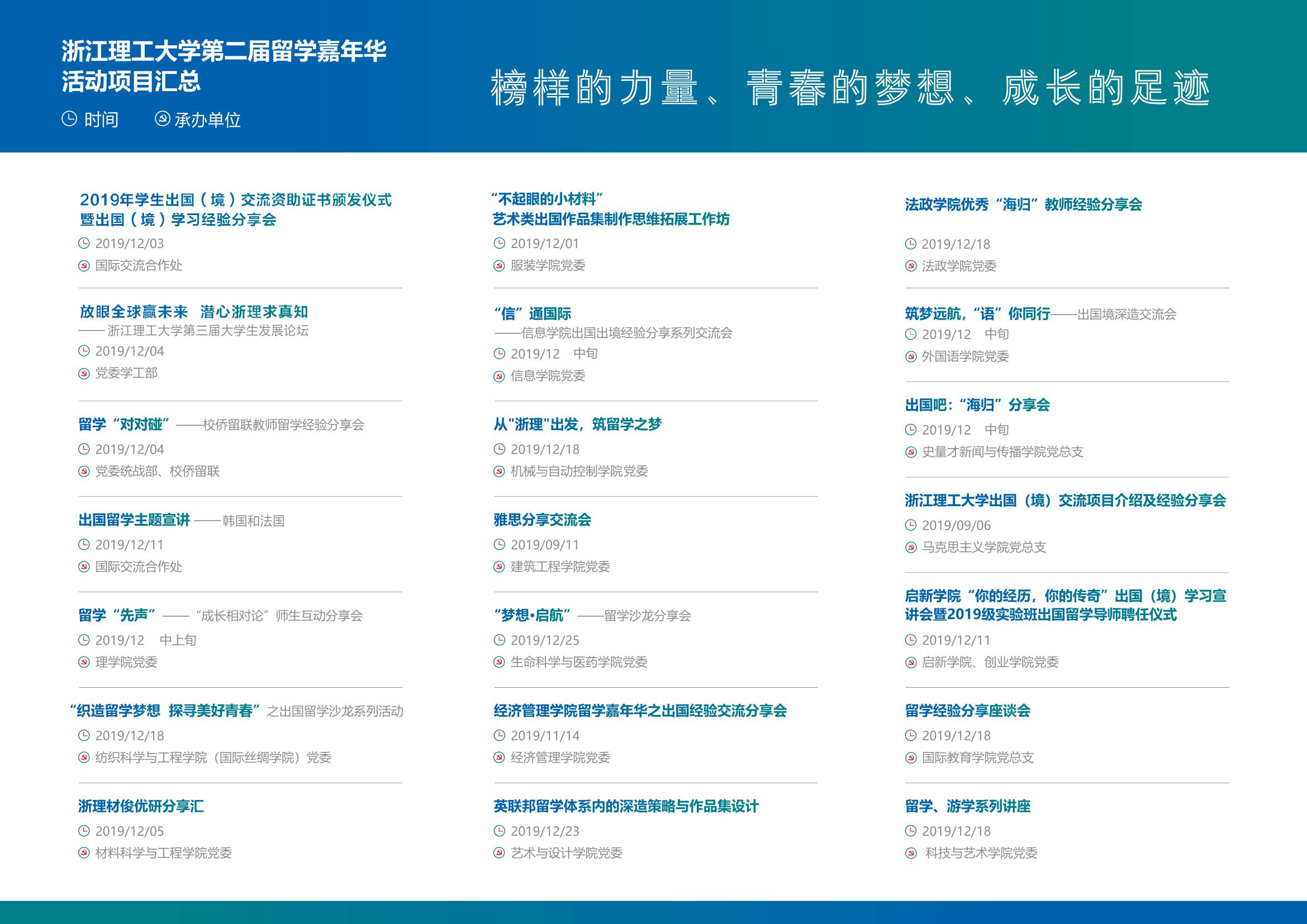Viewport: 1307px width, 924px height.
Task: Select the title 英联邦留学体系内的深造策略与作品集设计
Action: click(x=626, y=806)
